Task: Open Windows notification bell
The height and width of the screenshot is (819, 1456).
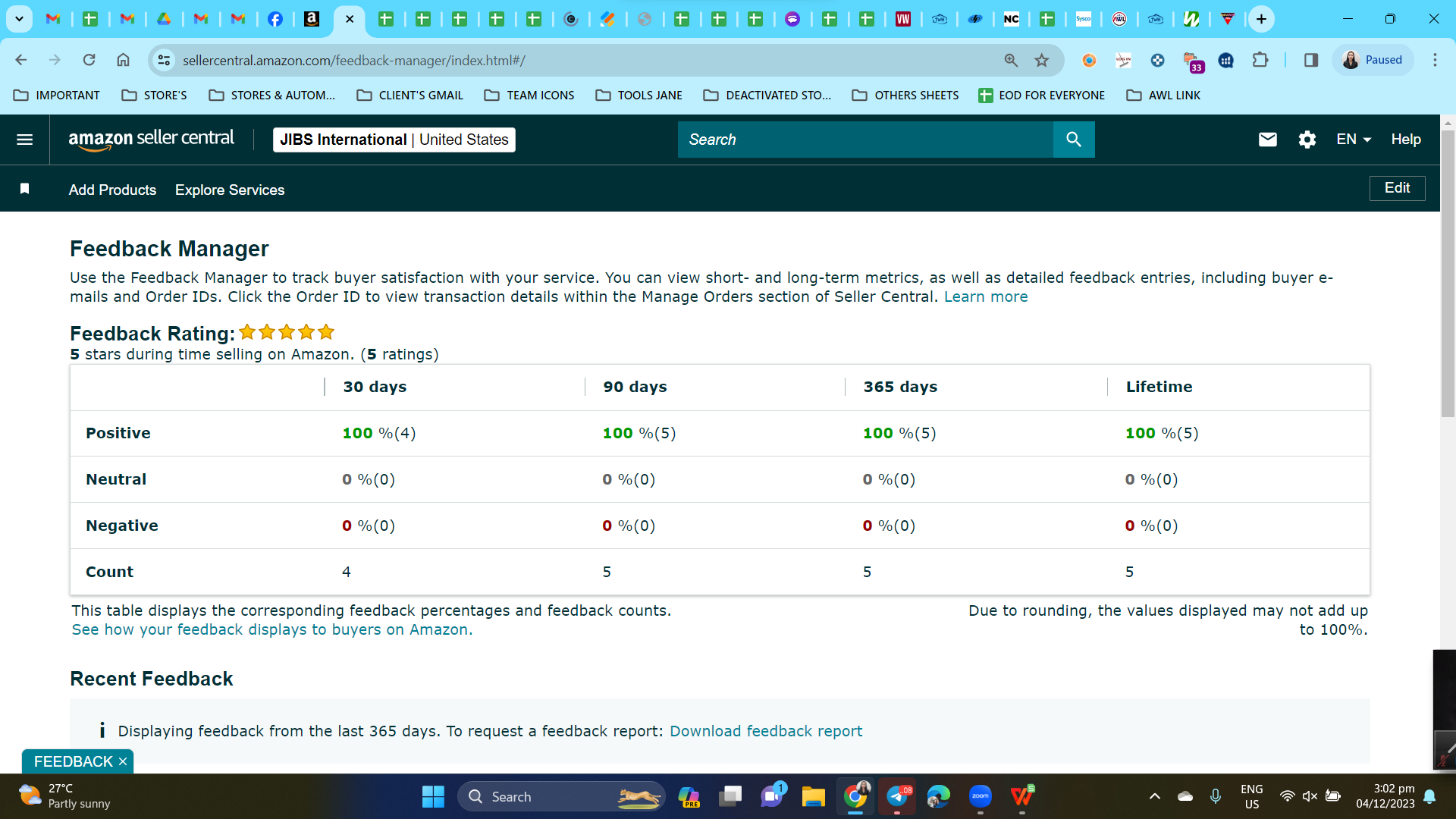Action: (1429, 796)
